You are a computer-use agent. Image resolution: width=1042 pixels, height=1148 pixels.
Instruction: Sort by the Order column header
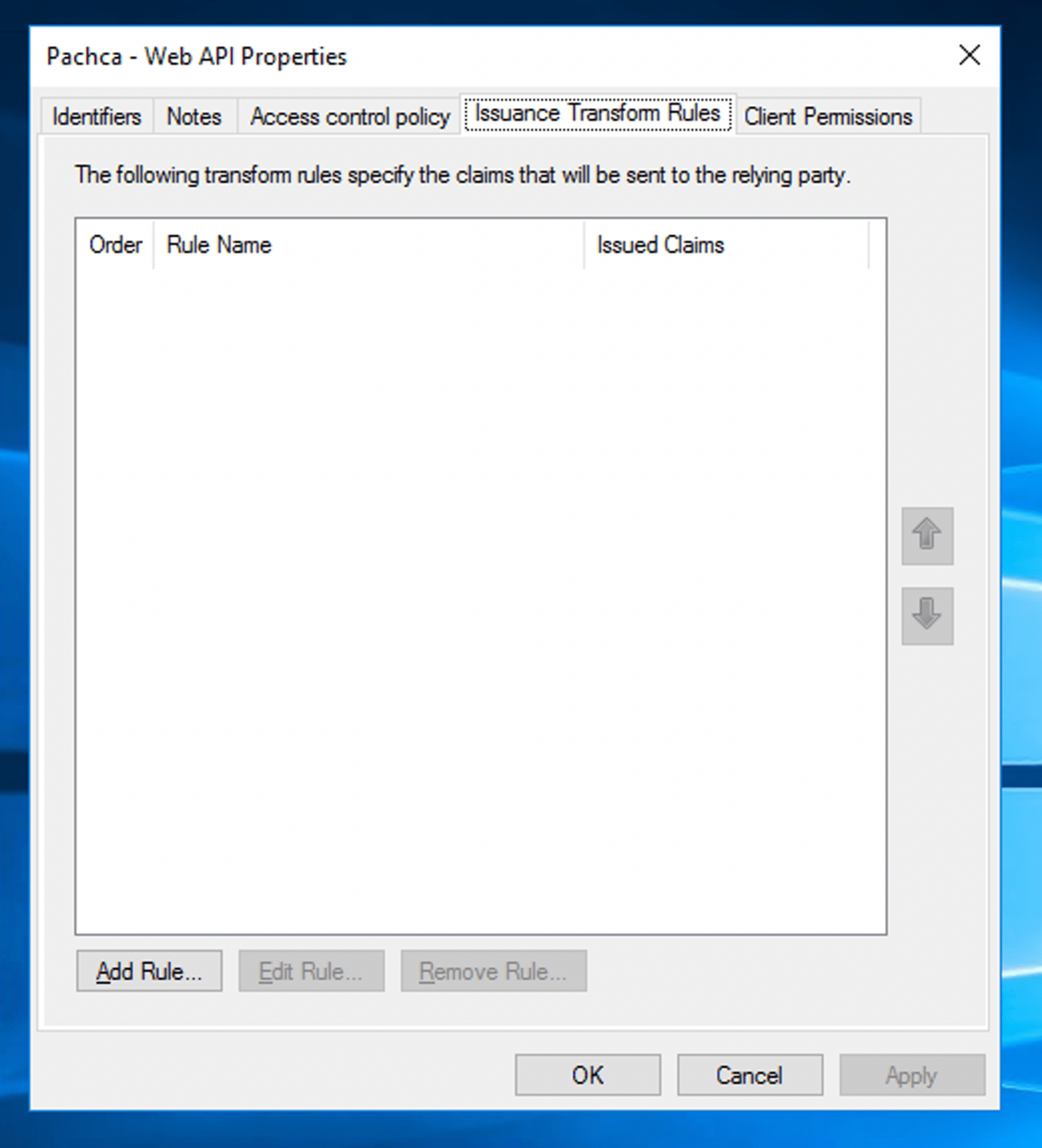pos(115,245)
